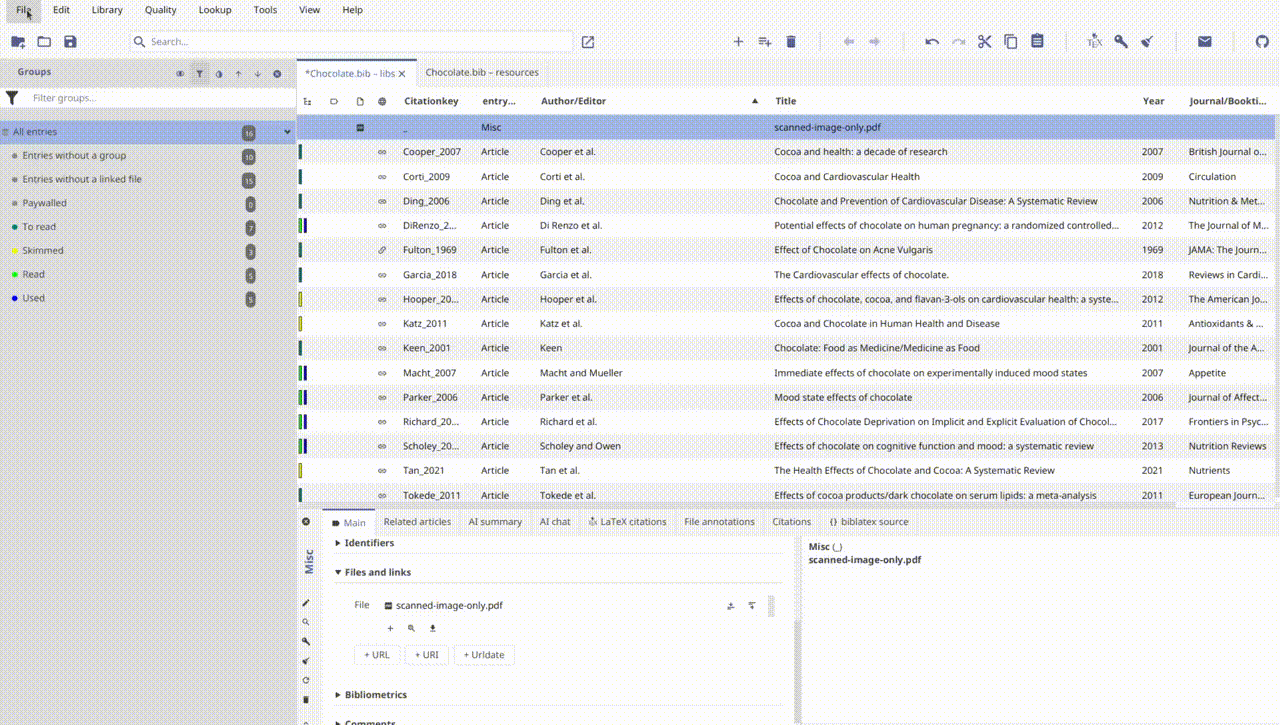Select the linked file scanned-image-only.pdf in File field
The width and height of the screenshot is (1280, 725).
coord(449,606)
